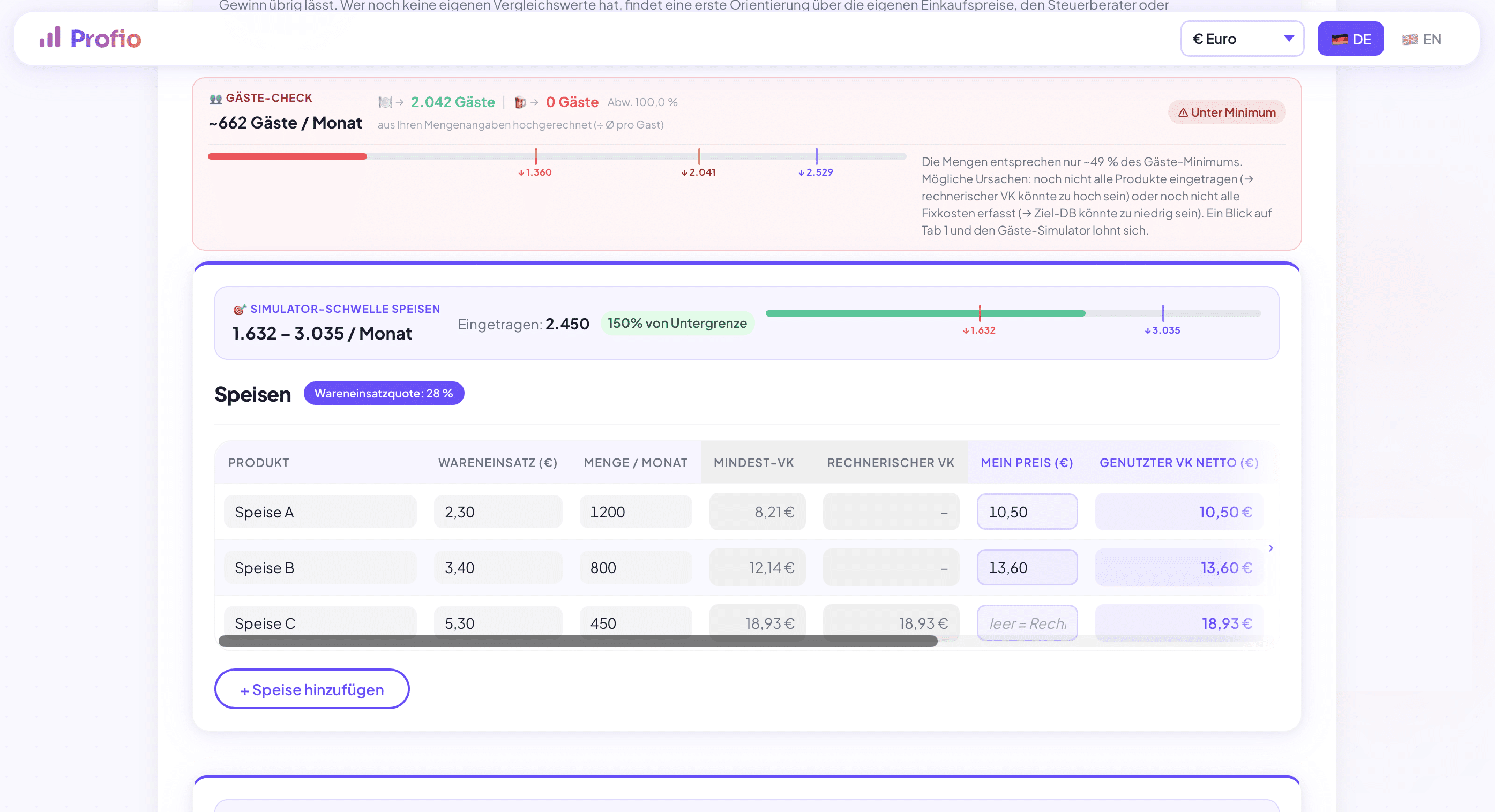Click Speise C Genutzter VK 18,93 €
The height and width of the screenshot is (812, 1495).
pos(1179,623)
